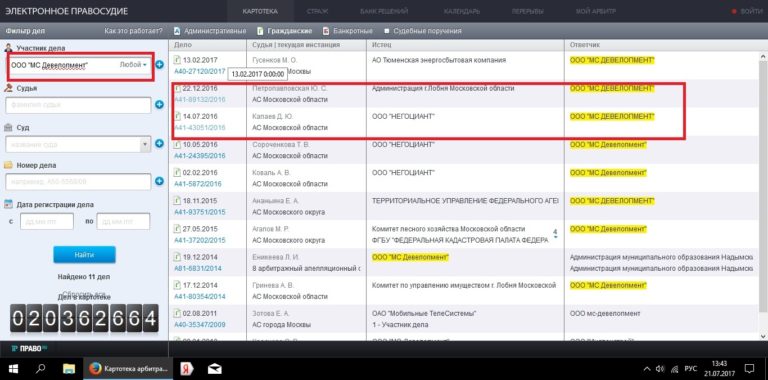Click the document icon beside date 17.12.2014

pyautogui.click(x=177, y=285)
